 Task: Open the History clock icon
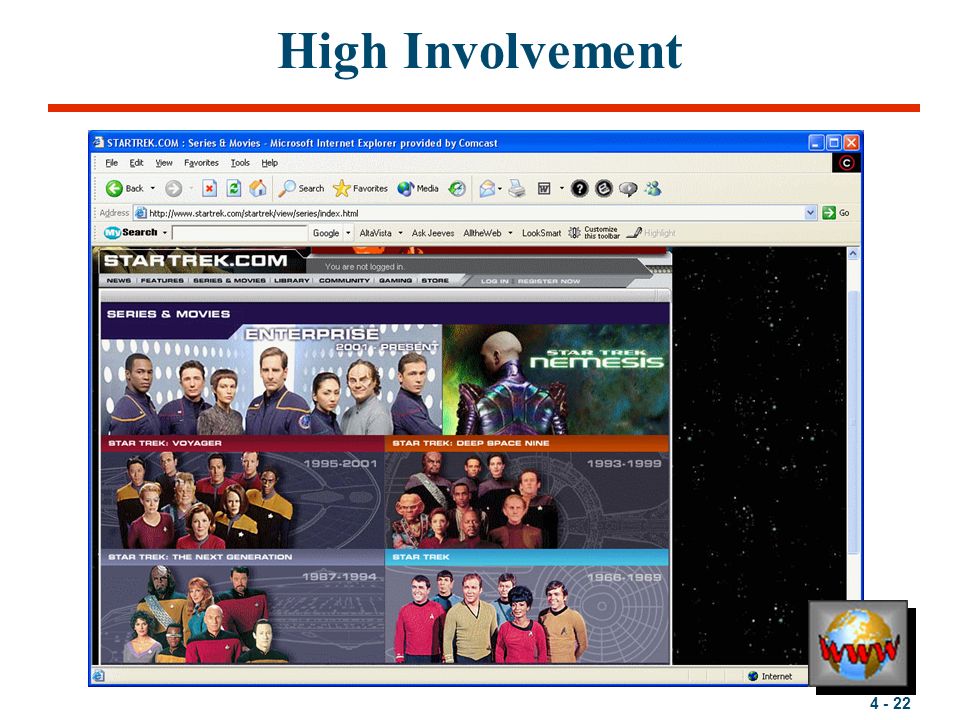coord(457,189)
